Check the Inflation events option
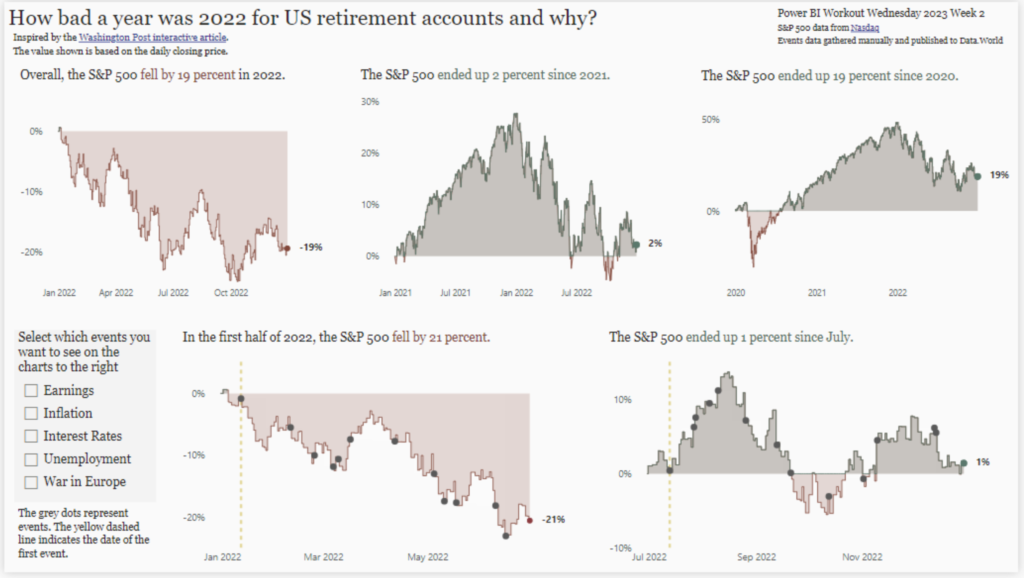This screenshot has height=578, width=1024. [x=31, y=413]
